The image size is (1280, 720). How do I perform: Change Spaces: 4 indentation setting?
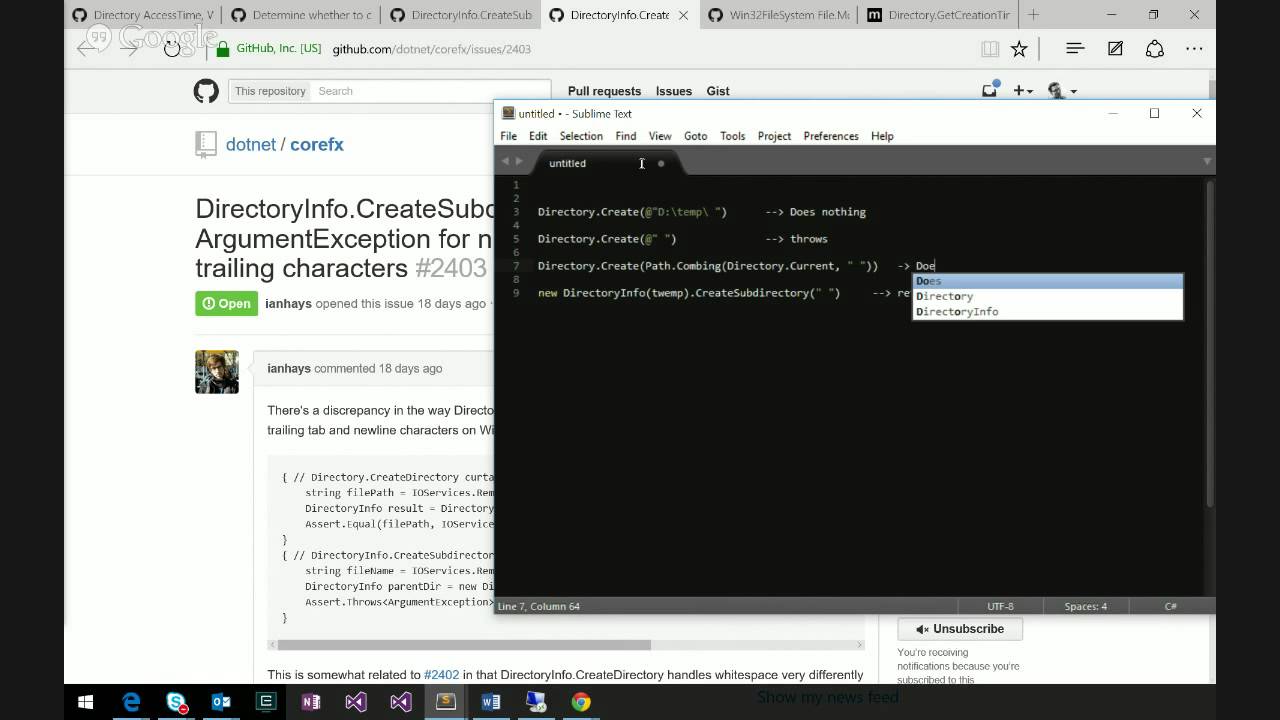click(x=1085, y=606)
